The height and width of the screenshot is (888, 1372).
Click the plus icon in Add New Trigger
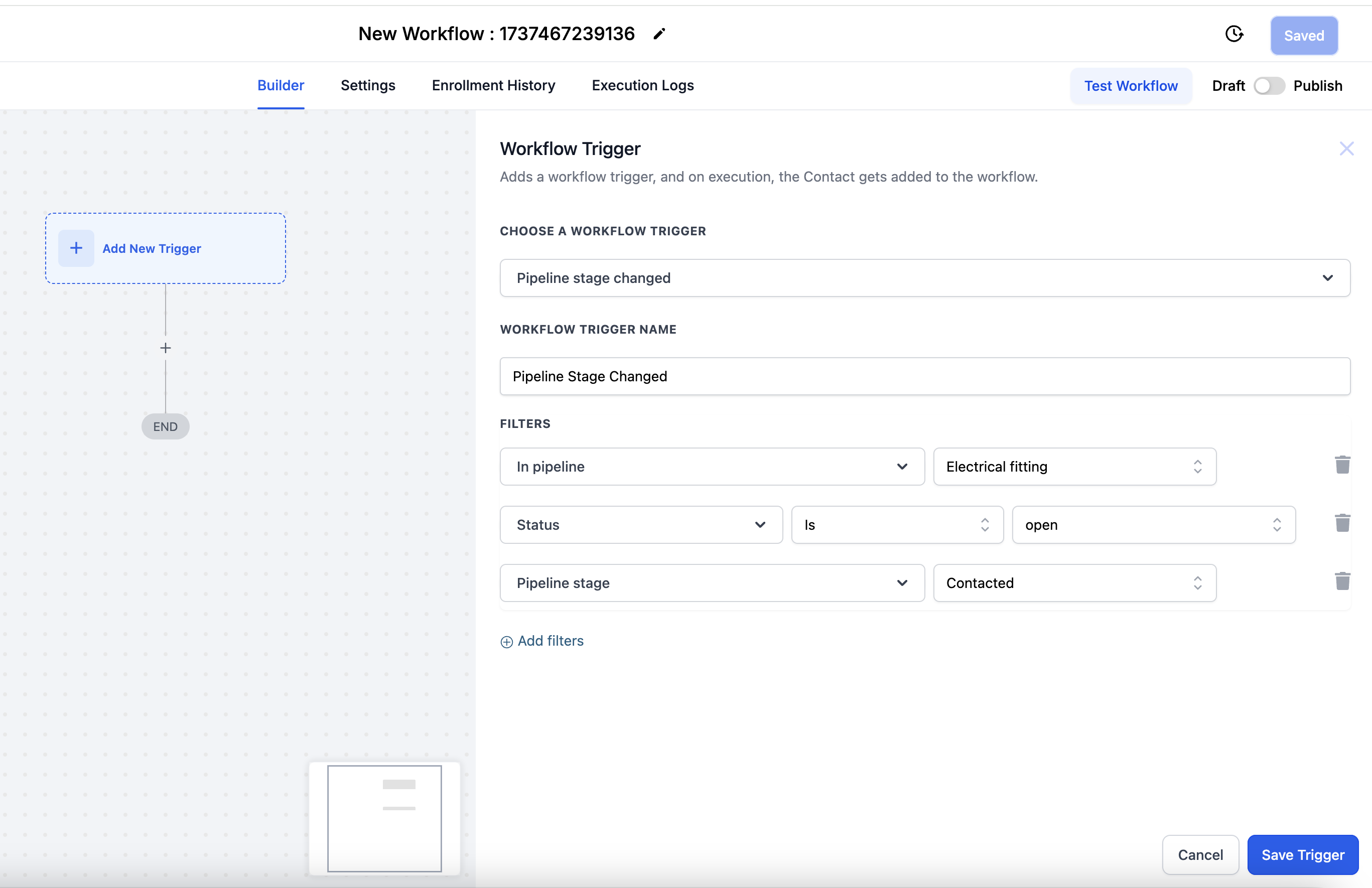point(76,248)
